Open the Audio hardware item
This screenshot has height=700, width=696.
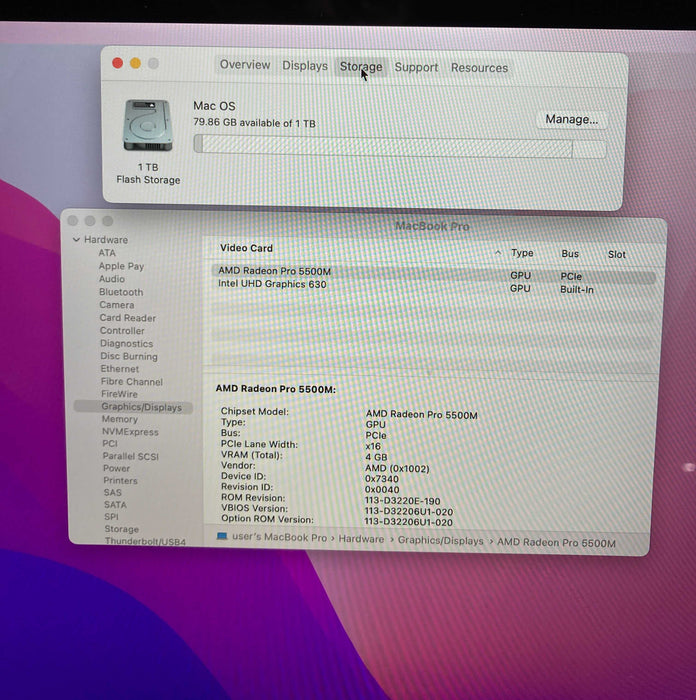(112, 279)
